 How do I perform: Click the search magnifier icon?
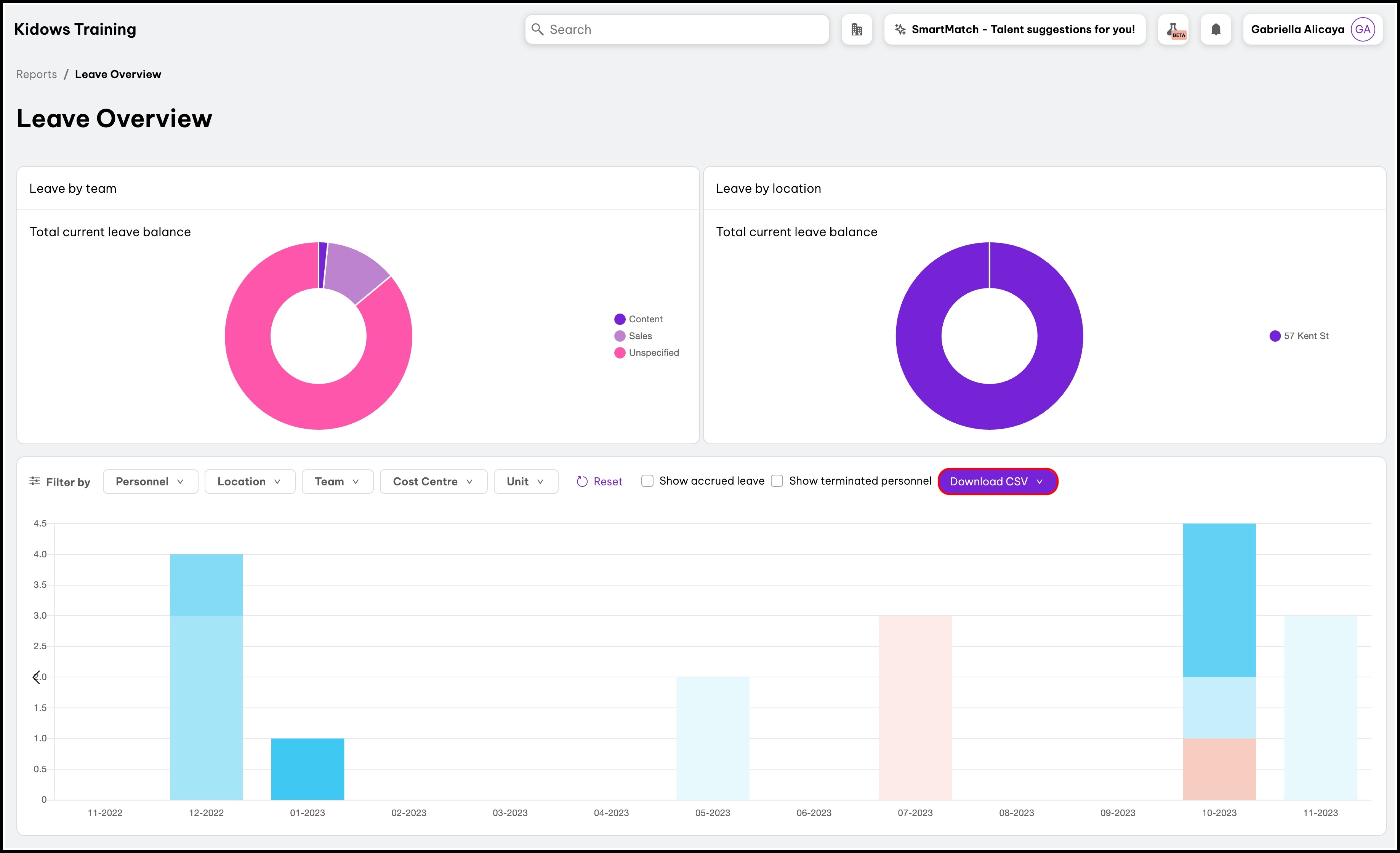click(538, 30)
